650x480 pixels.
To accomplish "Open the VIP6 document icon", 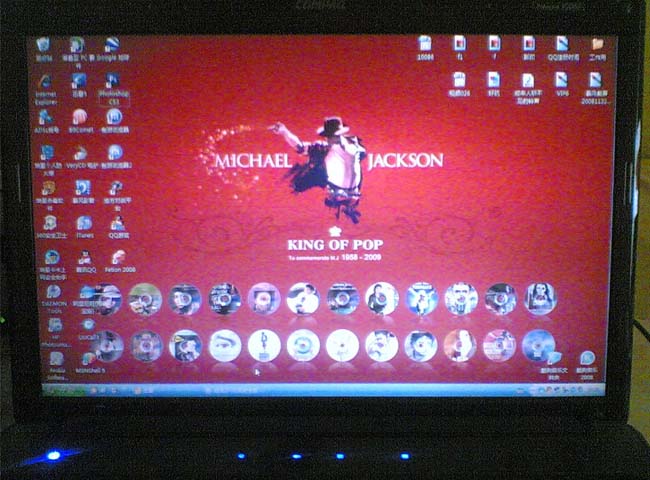I will [x=562, y=80].
